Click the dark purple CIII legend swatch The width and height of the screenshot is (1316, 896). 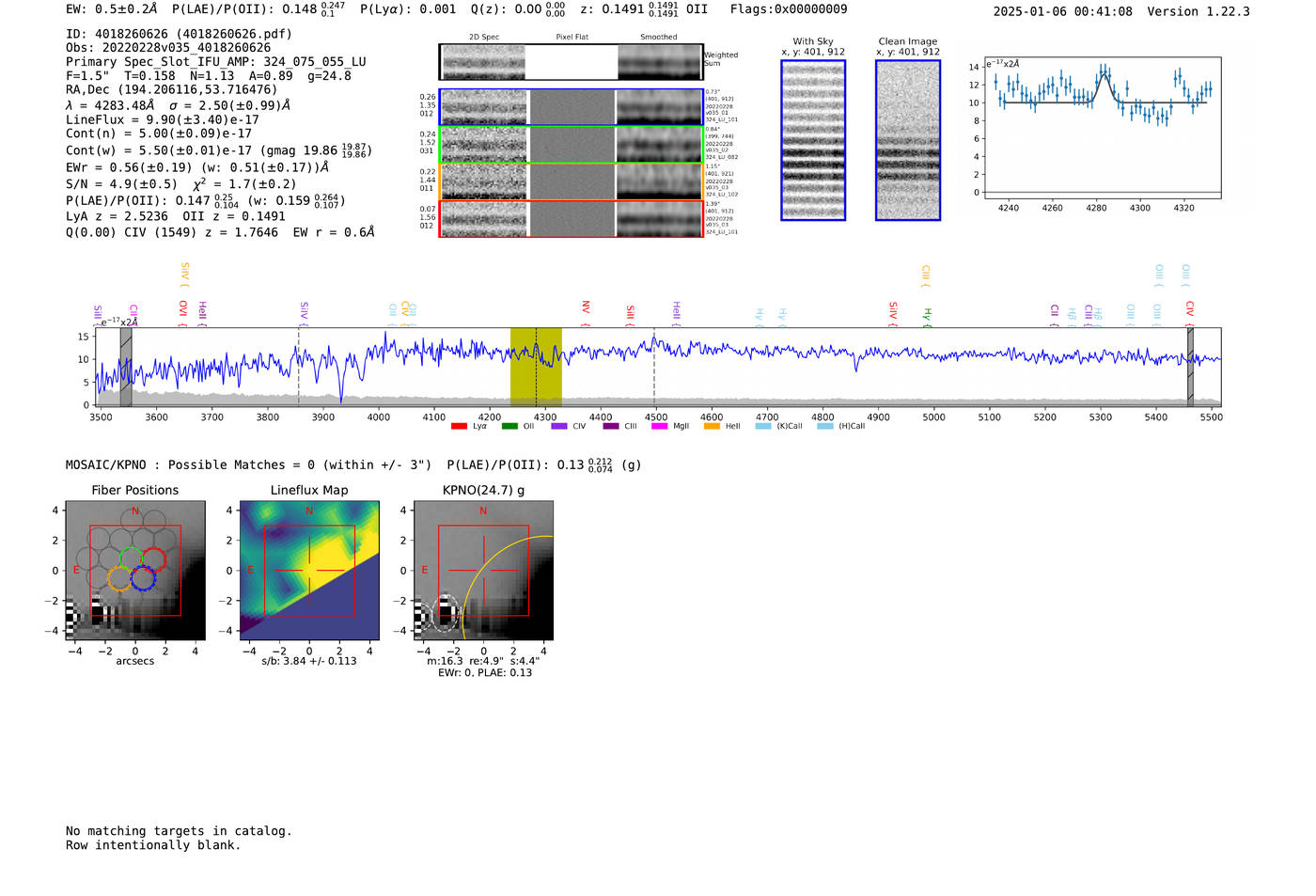611,426
